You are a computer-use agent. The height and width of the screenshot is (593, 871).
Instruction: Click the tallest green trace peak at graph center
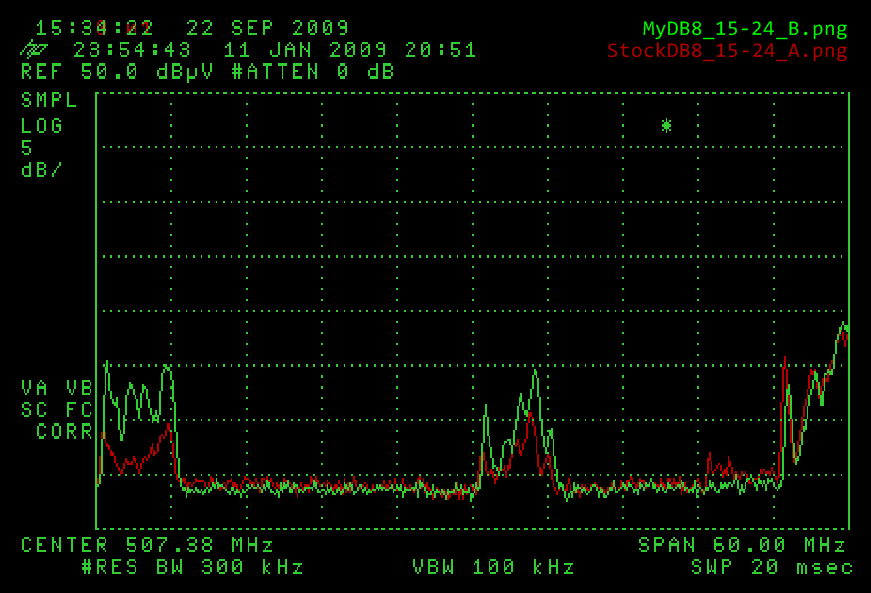pos(536,371)
